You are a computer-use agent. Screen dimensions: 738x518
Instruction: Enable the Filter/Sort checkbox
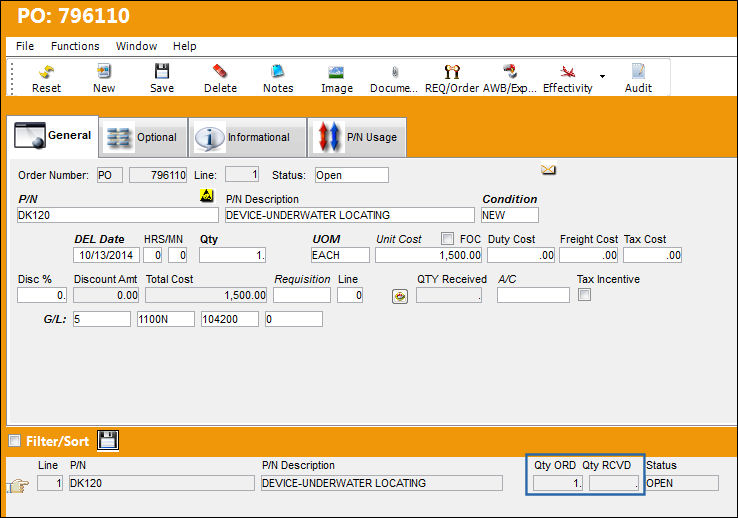tap(15, 441)
